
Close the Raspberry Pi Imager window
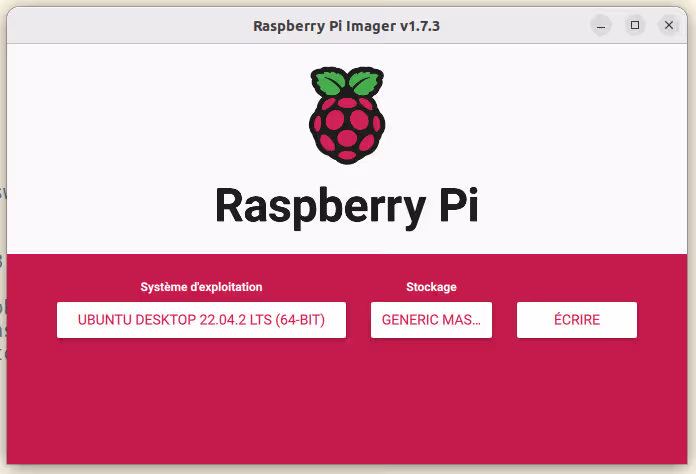[x=668, y=25]
